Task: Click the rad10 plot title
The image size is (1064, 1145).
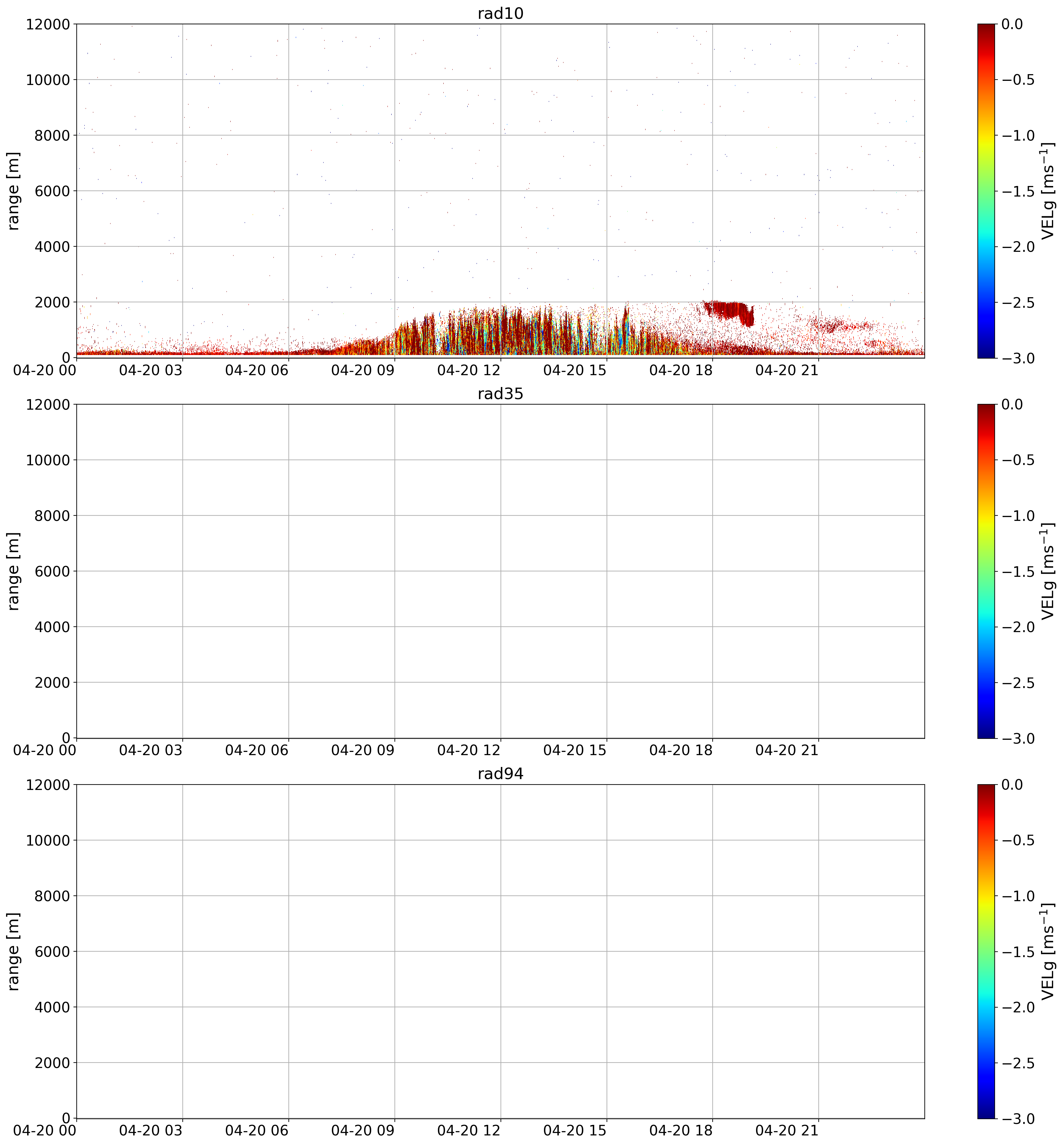Action: 500,14
